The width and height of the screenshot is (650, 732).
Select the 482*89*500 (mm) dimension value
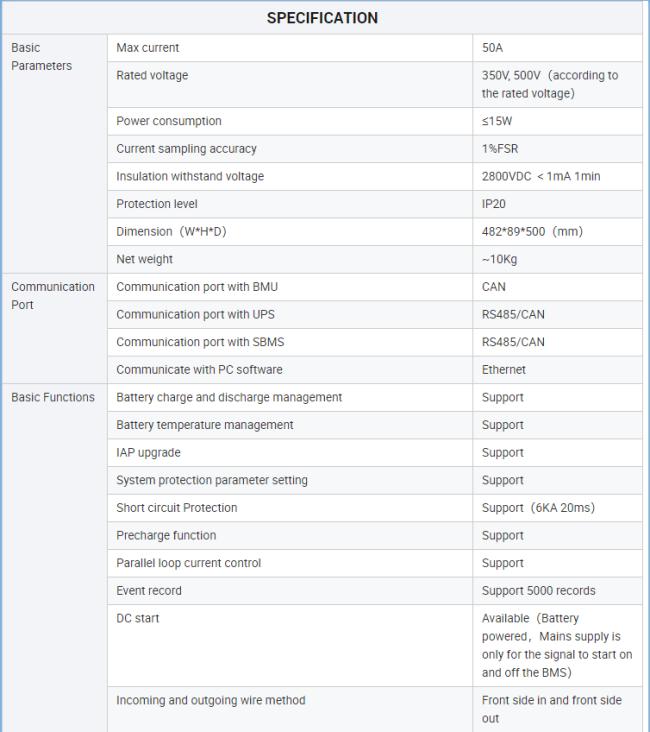point(532,232)
